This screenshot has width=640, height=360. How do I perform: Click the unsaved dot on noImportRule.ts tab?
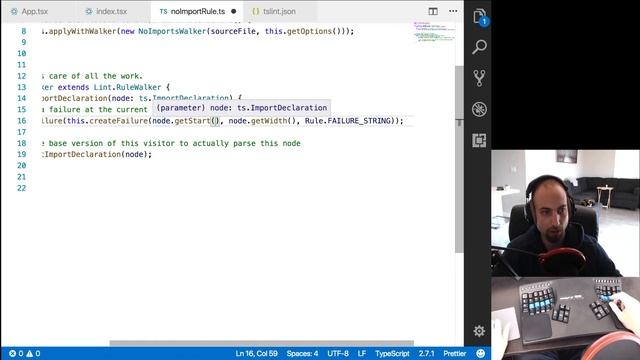pyautogui.click(x=233, y=11)
